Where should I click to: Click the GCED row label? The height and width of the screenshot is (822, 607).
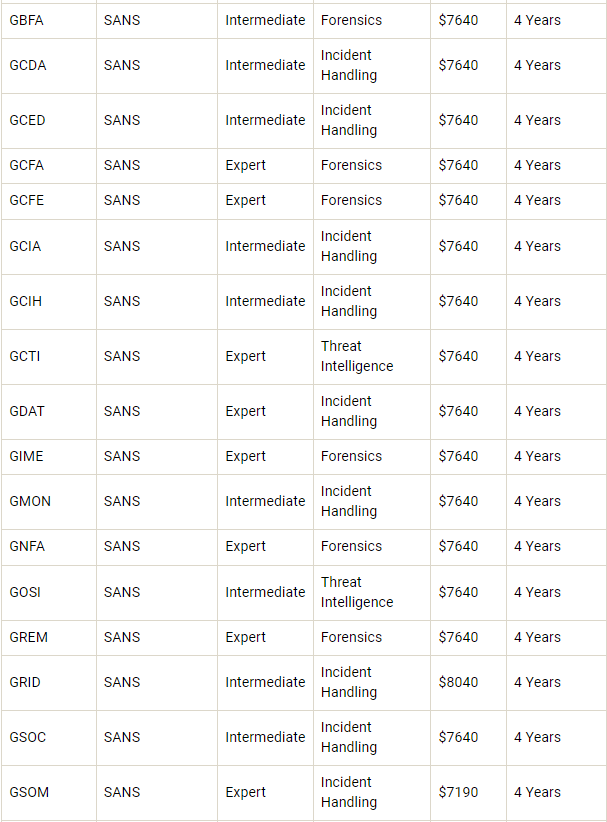pyautogui.click(x=27, y=120)
